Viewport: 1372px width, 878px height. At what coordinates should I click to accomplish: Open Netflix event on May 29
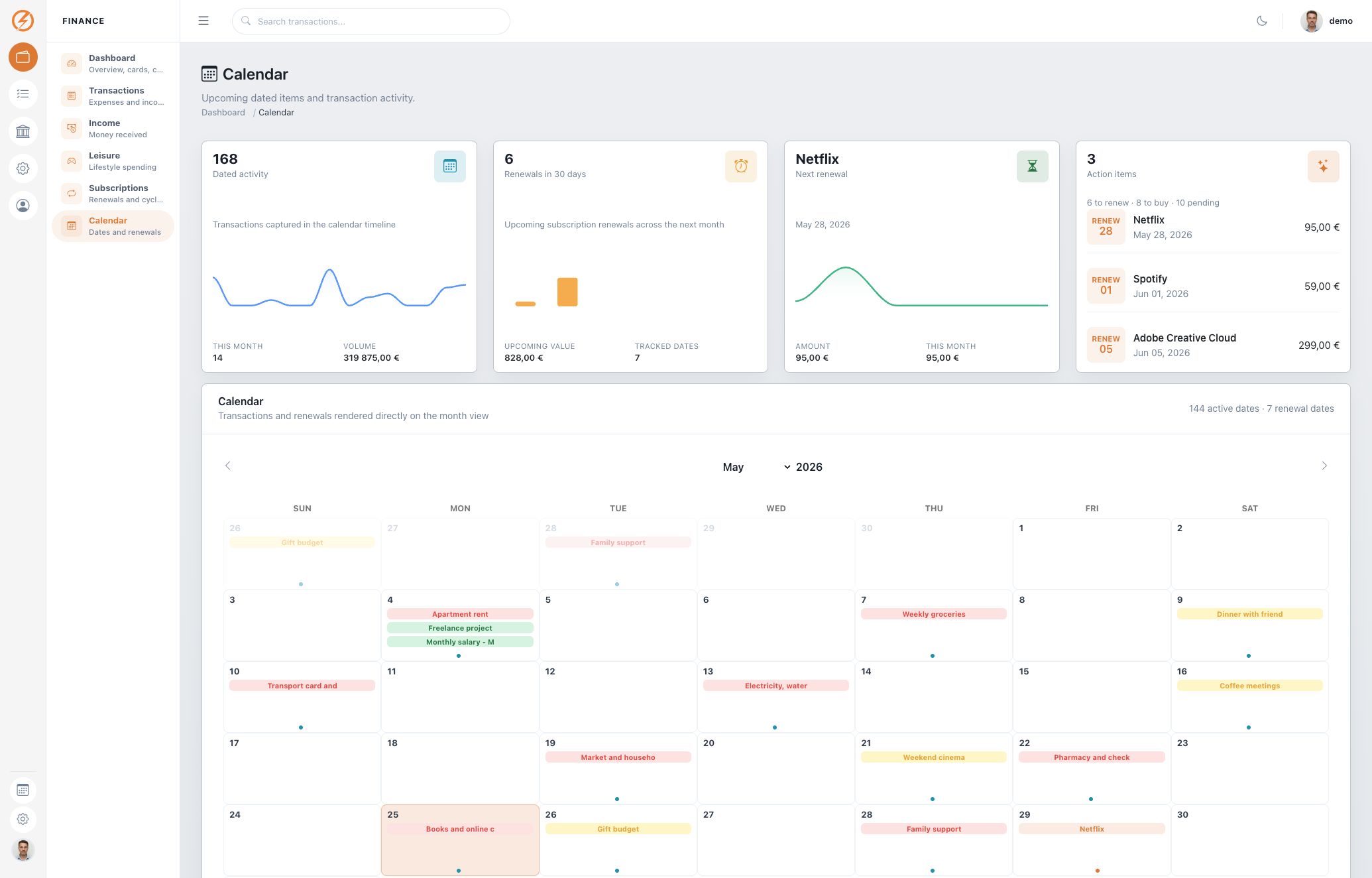(x=1092, y=829)
